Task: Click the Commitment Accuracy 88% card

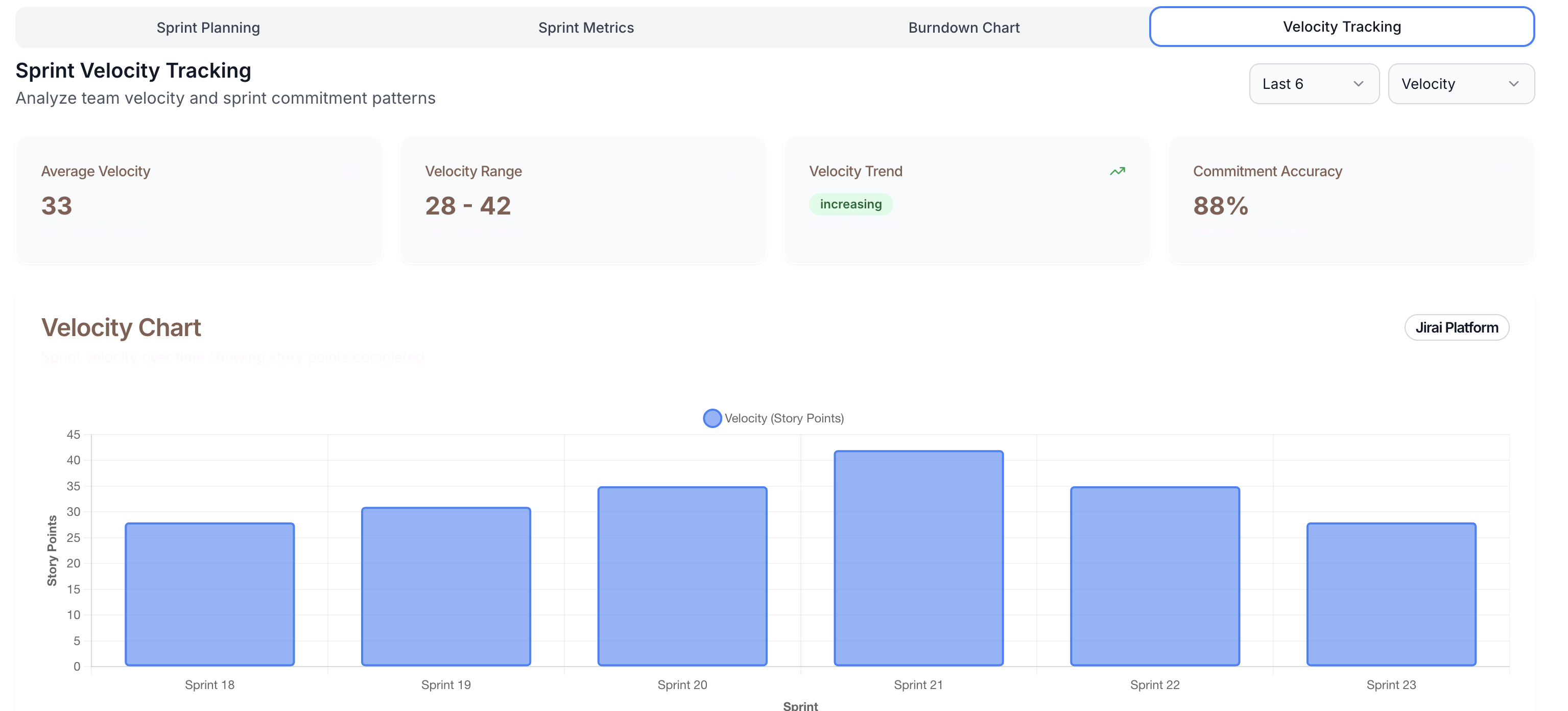Action: [1351, 200]
